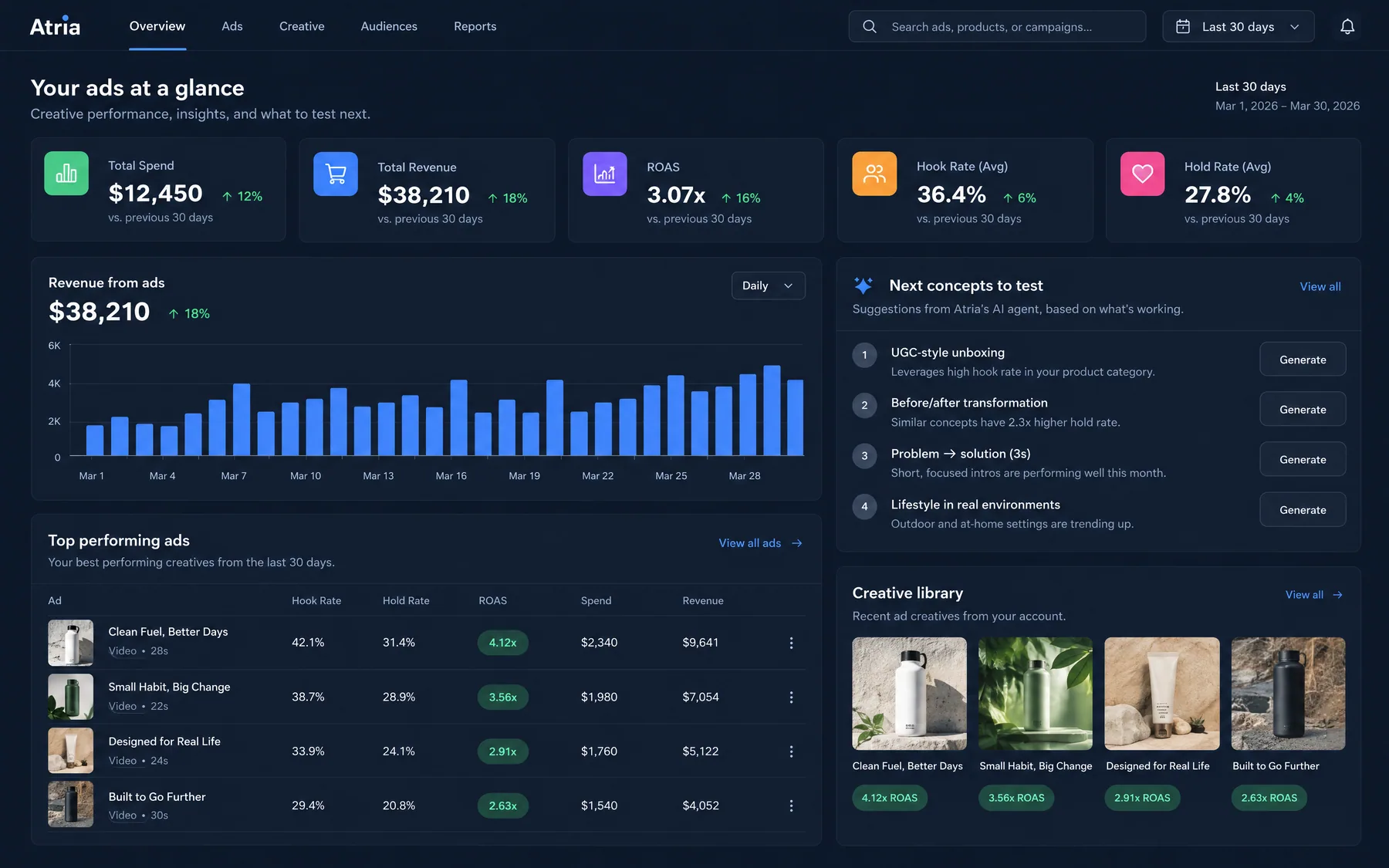Generate the Problem → solution concept
The image size is (1389, 868).
[1303, 460]
